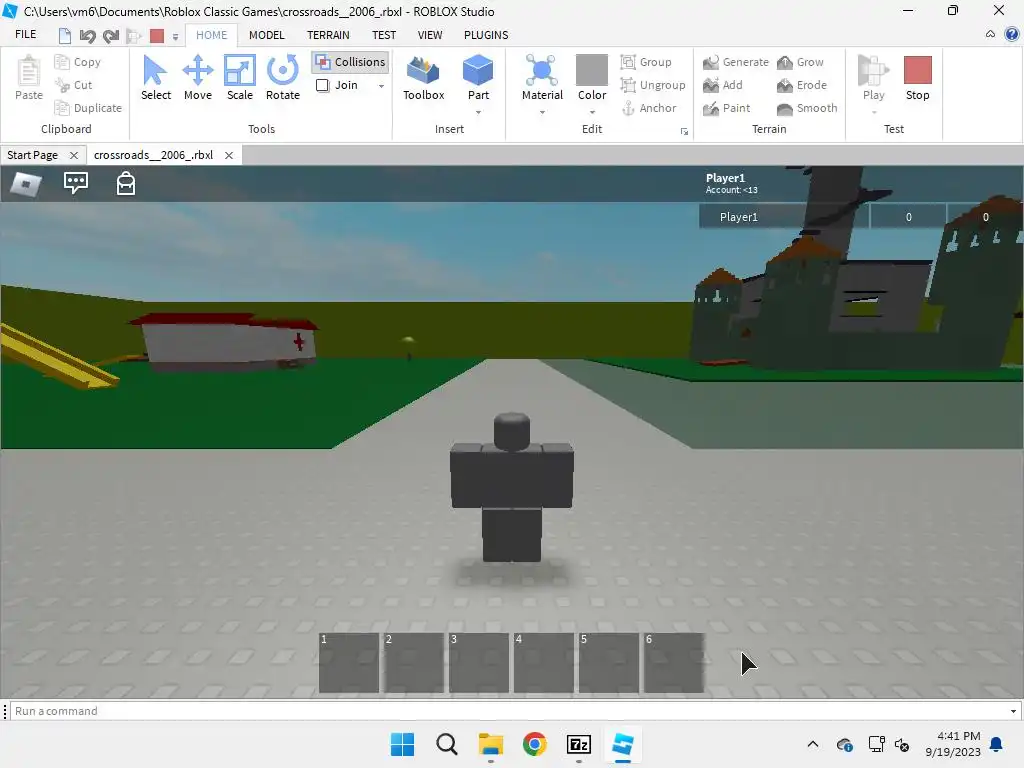Switch to the TERRAIN ribbon tab
Image resolution: width=1024 pixels, height=768 pixels.
click(328, 35)
